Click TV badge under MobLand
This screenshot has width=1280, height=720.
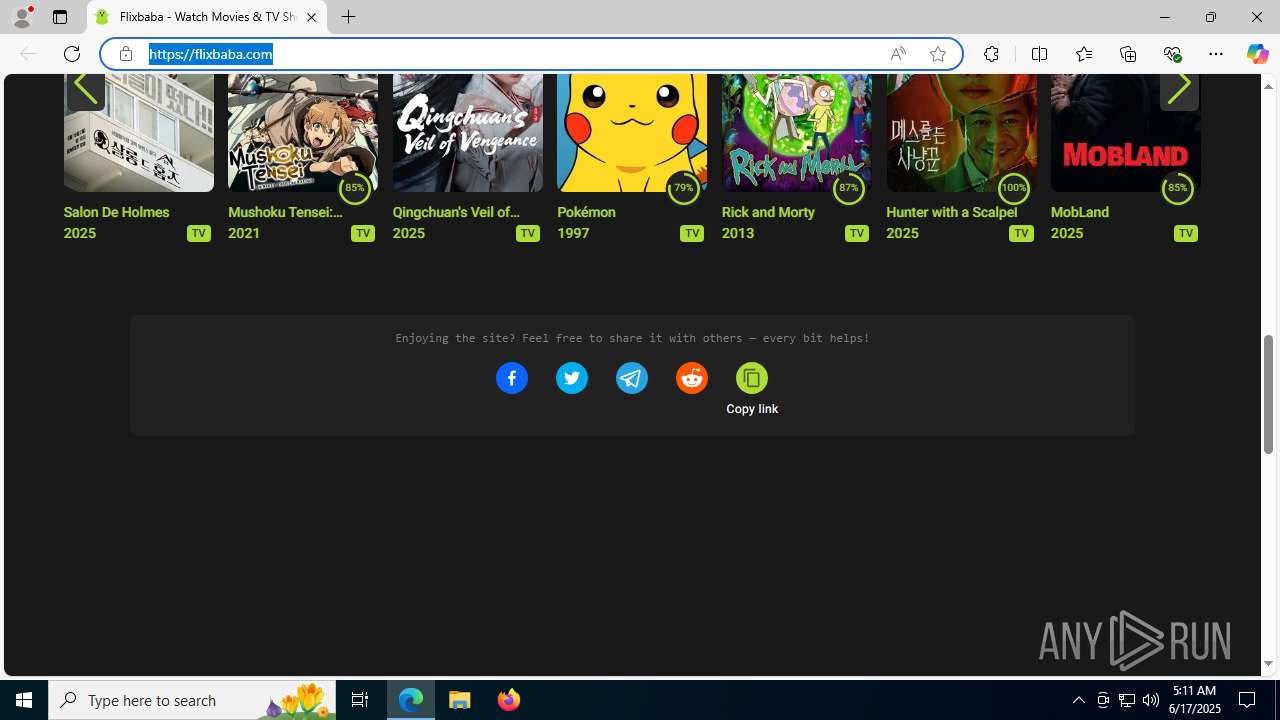click(1186, 233)
